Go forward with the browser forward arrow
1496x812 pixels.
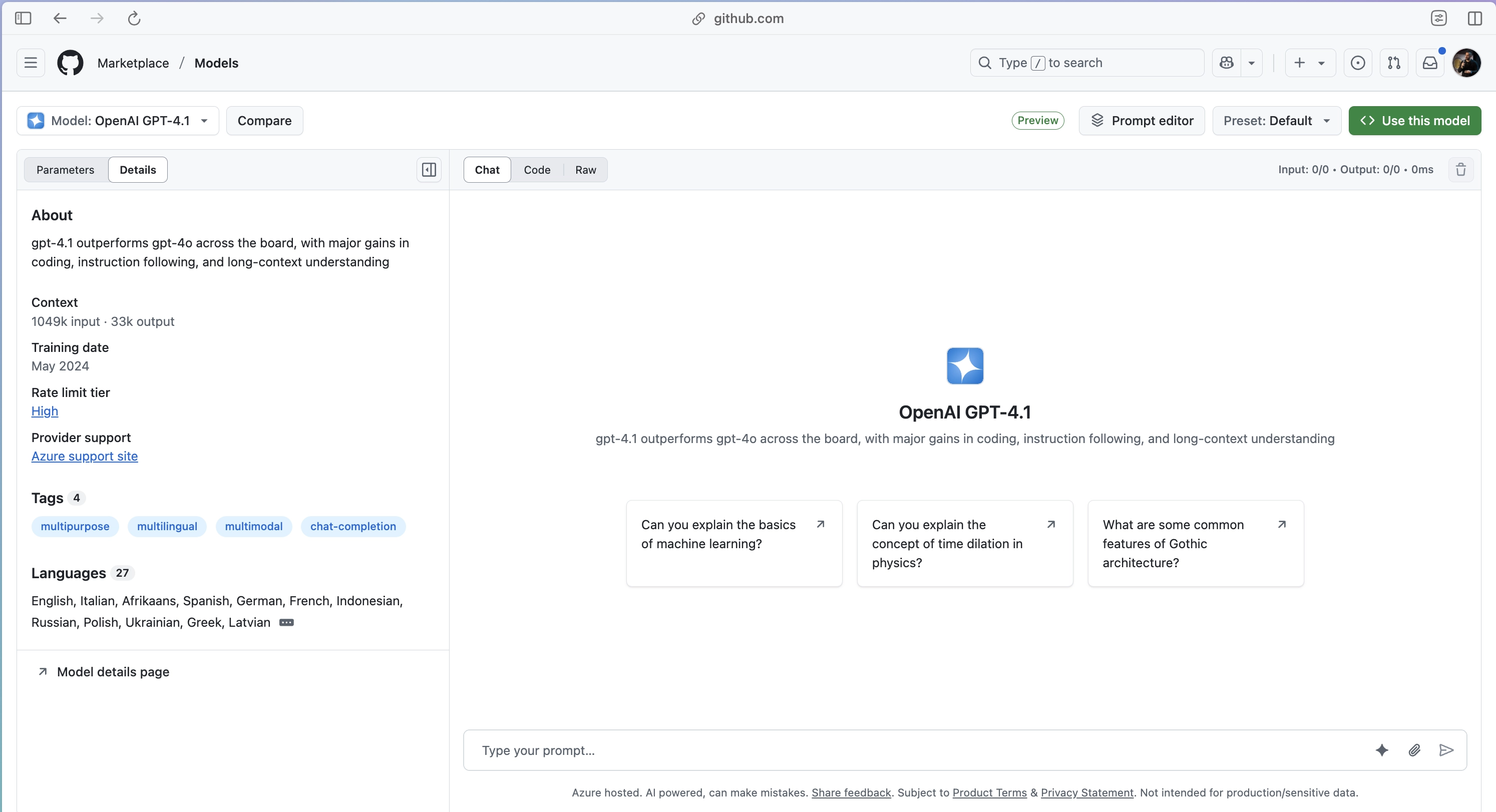tap(97, 19)
